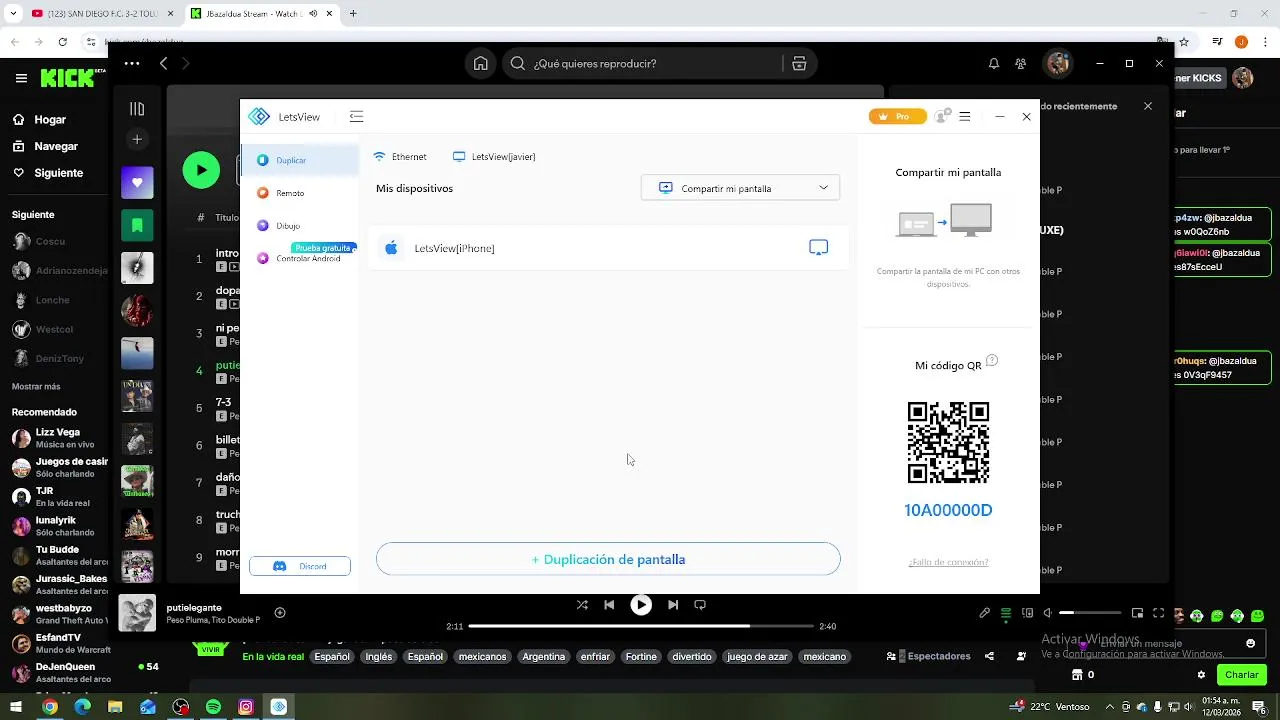Click the Charlar chat send button
1280x720 pixels.
(1242, 675)
